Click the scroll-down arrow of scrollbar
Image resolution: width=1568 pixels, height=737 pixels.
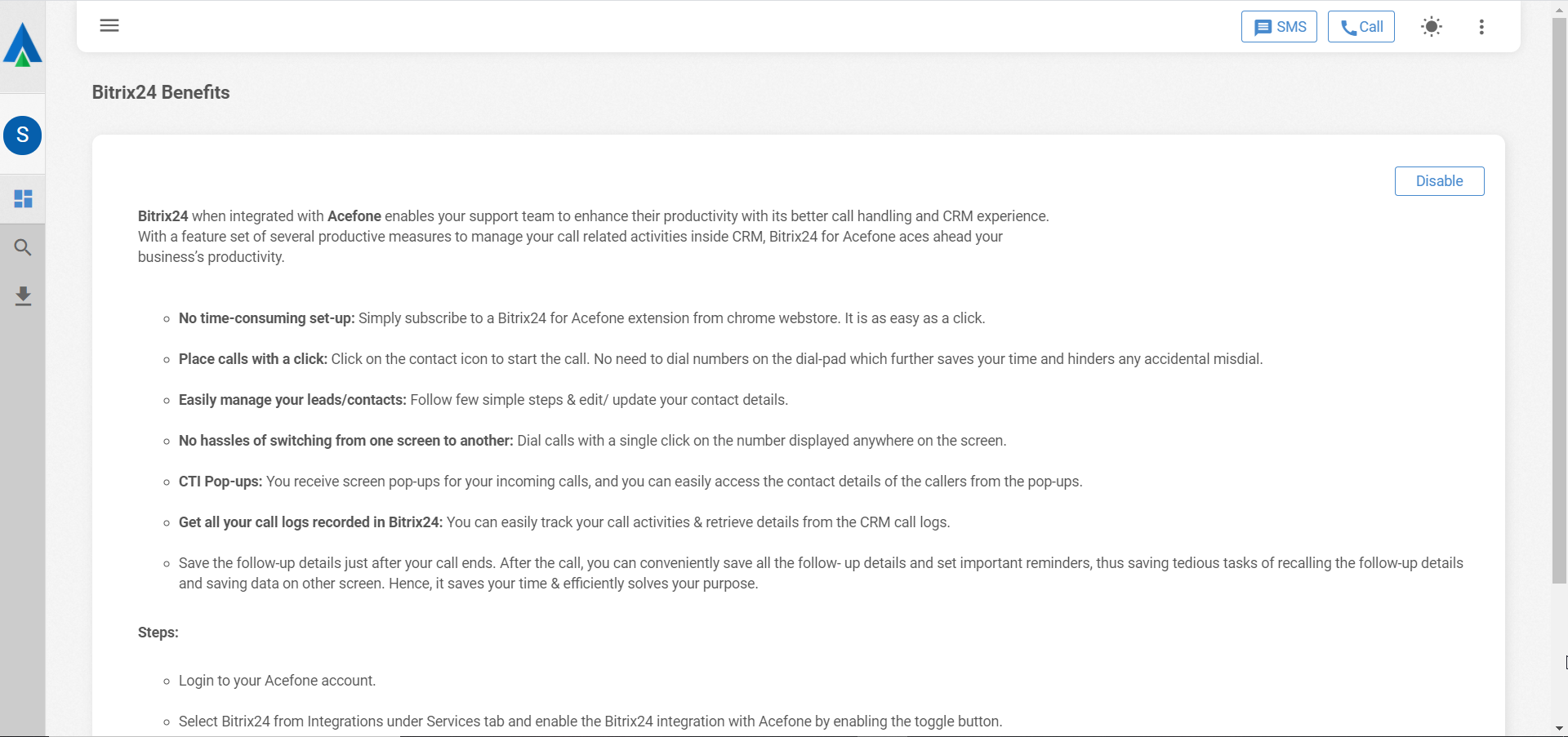click(1559, 728)
